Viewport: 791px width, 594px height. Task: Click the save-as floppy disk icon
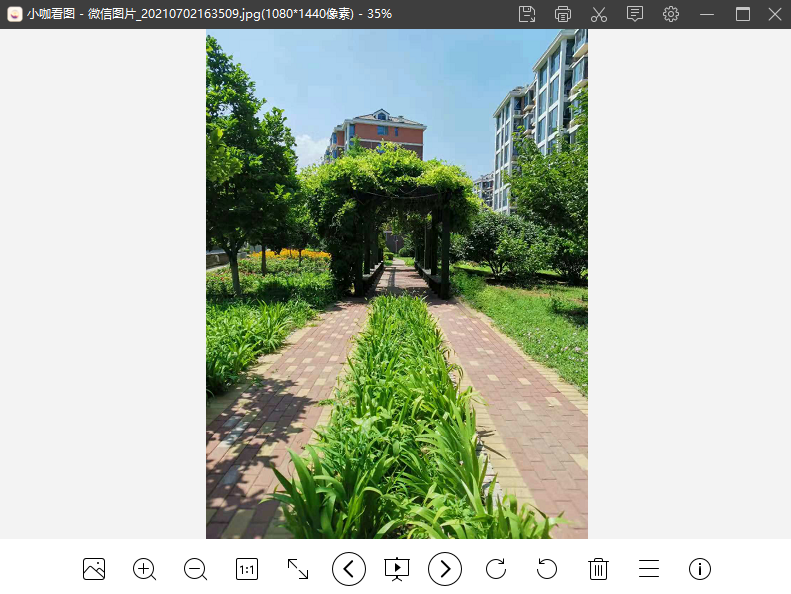527,14
